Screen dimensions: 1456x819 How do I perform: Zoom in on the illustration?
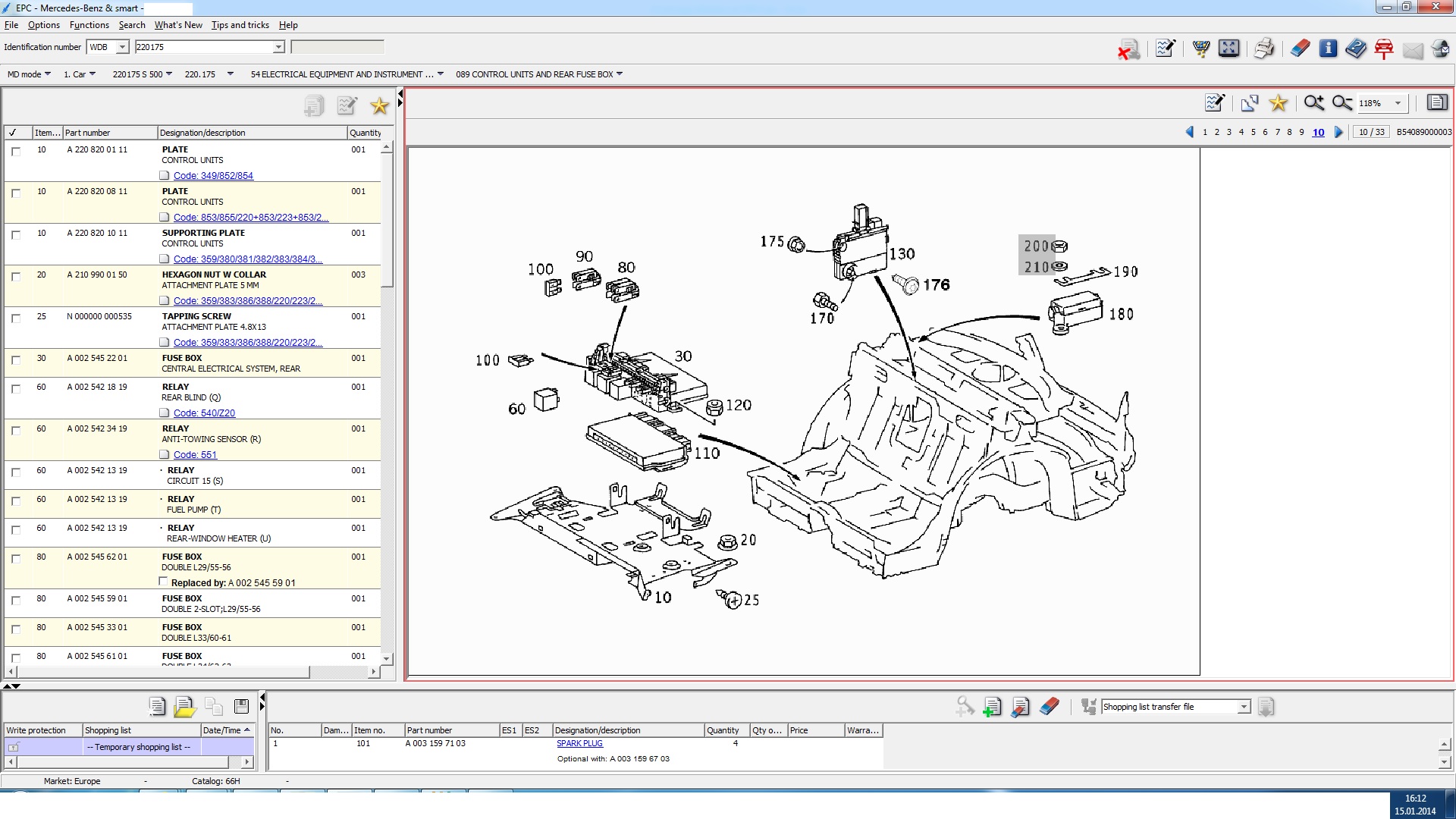pos(1314,102)
